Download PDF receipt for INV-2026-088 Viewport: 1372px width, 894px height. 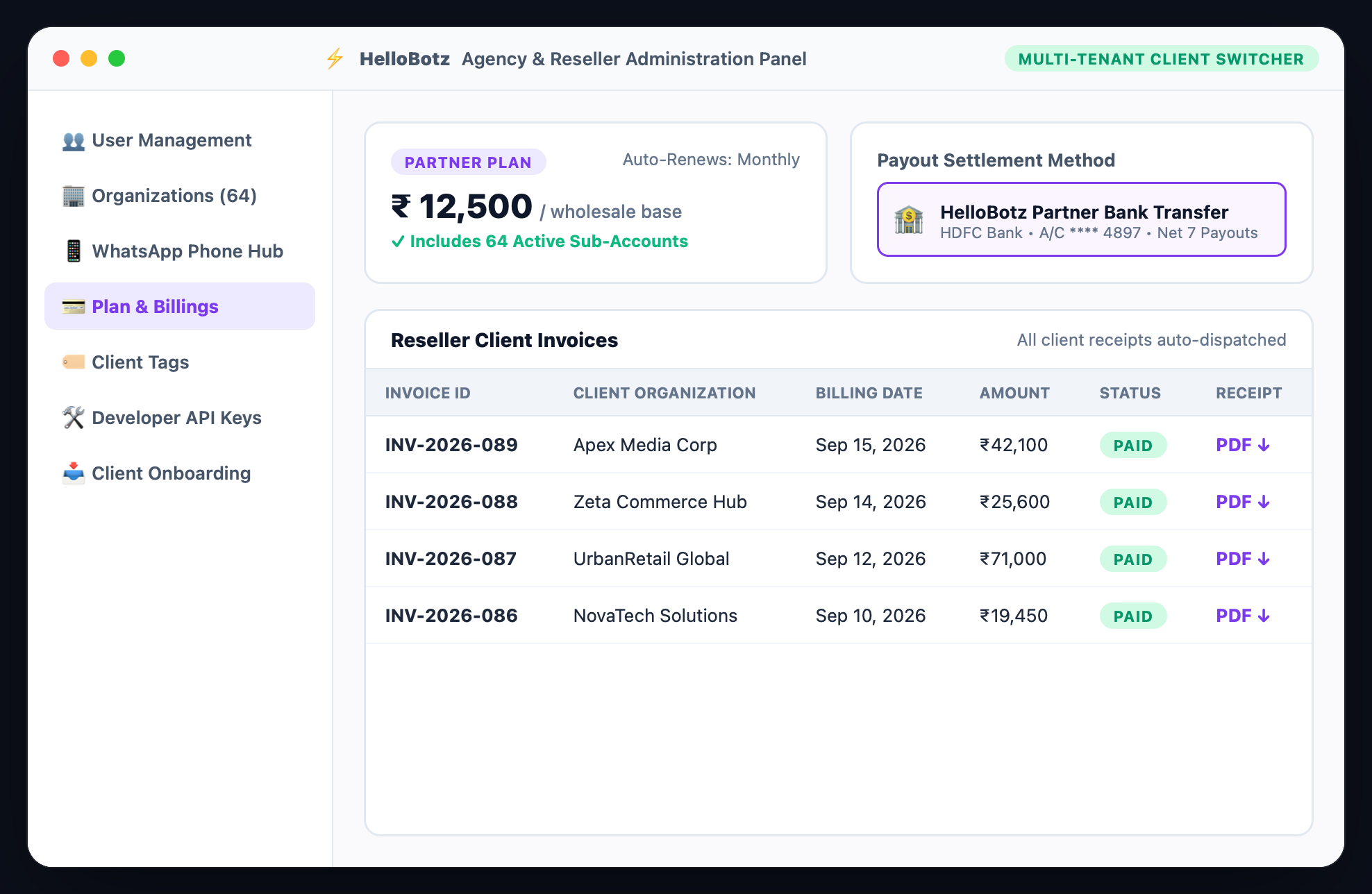point(1243,502)
